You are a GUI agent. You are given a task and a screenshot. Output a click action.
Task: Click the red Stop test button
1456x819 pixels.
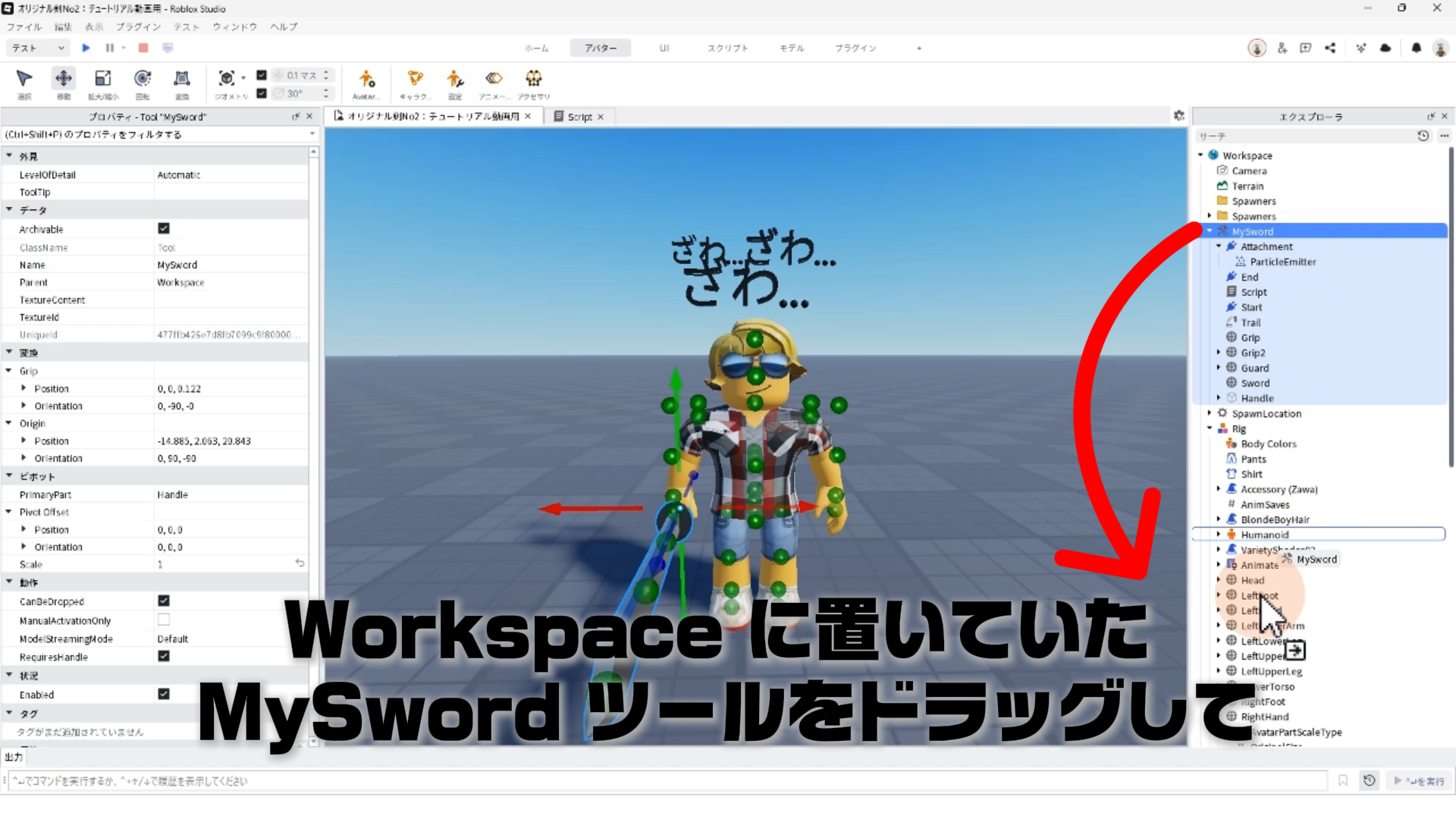click(x=143, y=48)
